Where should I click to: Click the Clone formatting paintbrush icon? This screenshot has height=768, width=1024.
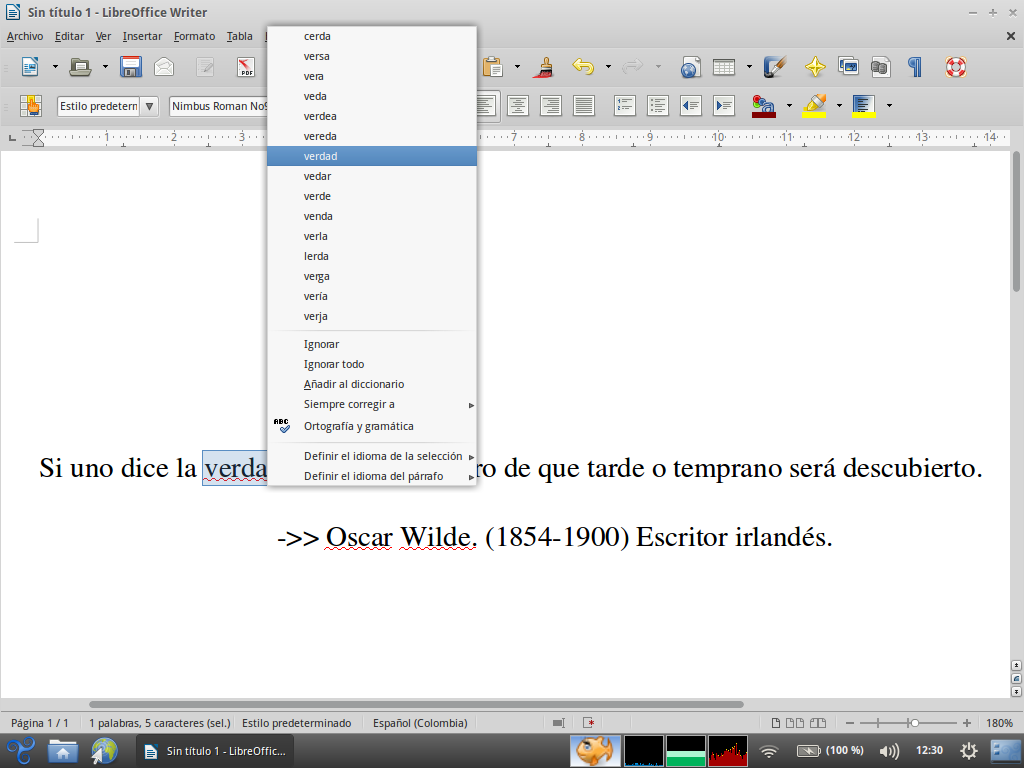tap(543, 67)
